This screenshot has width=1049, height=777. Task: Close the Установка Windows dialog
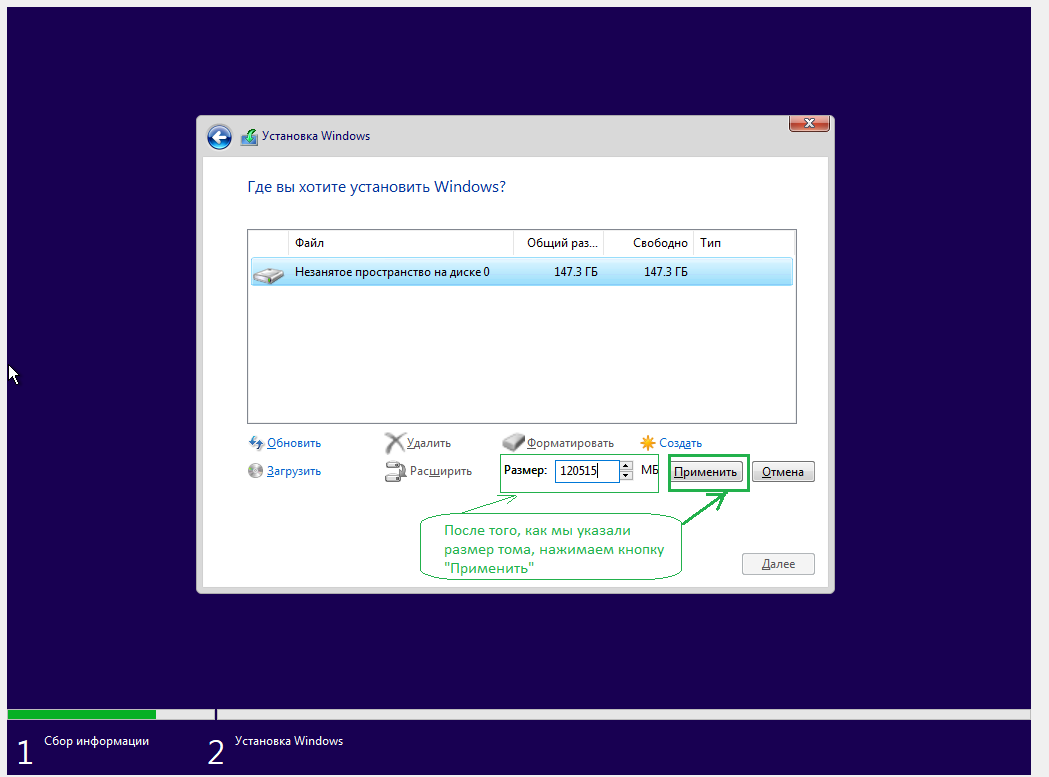click(809, 123)
